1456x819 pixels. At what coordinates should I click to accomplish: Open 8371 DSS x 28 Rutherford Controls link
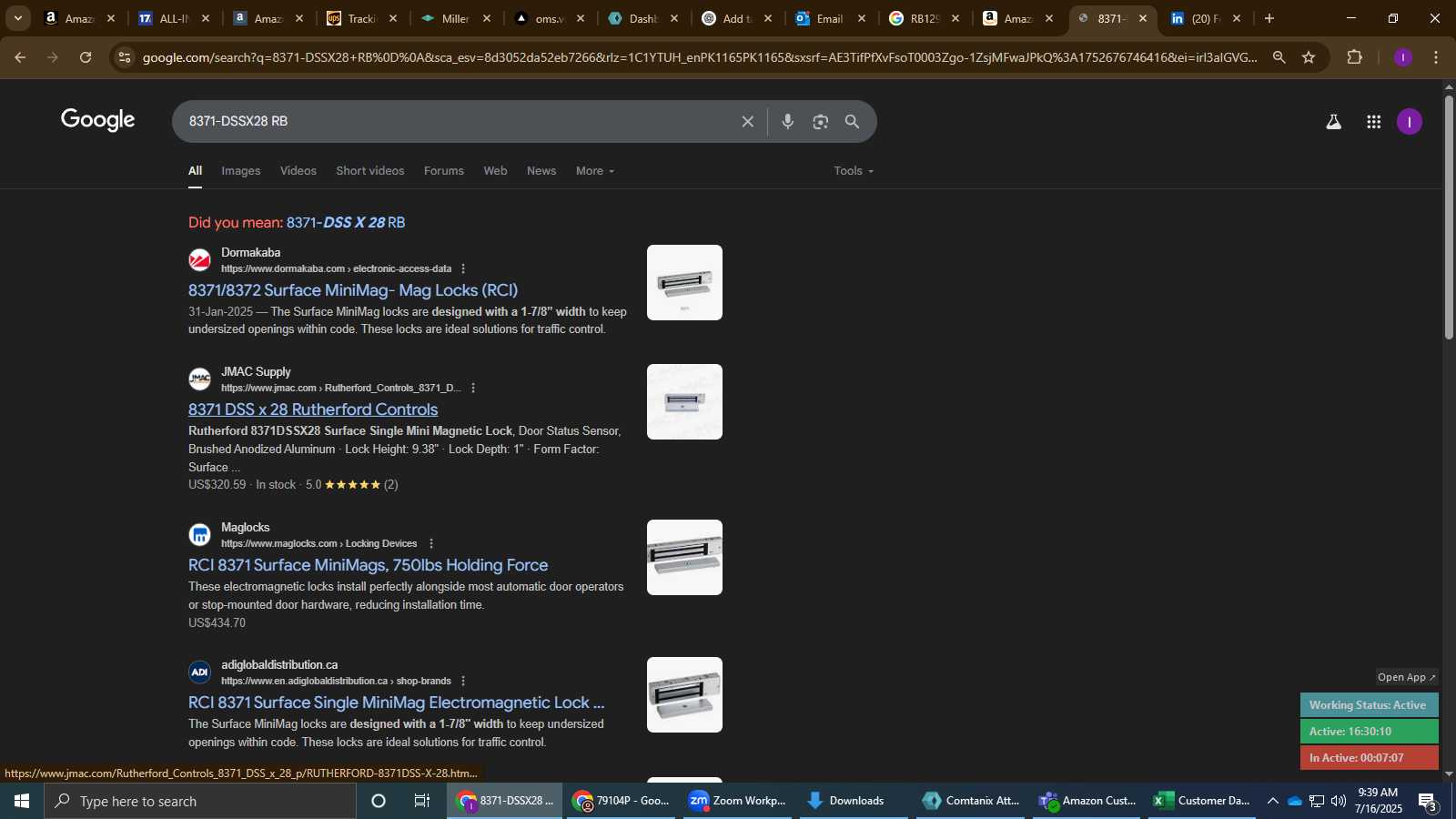pyautogui.click(x=313, y=409)
